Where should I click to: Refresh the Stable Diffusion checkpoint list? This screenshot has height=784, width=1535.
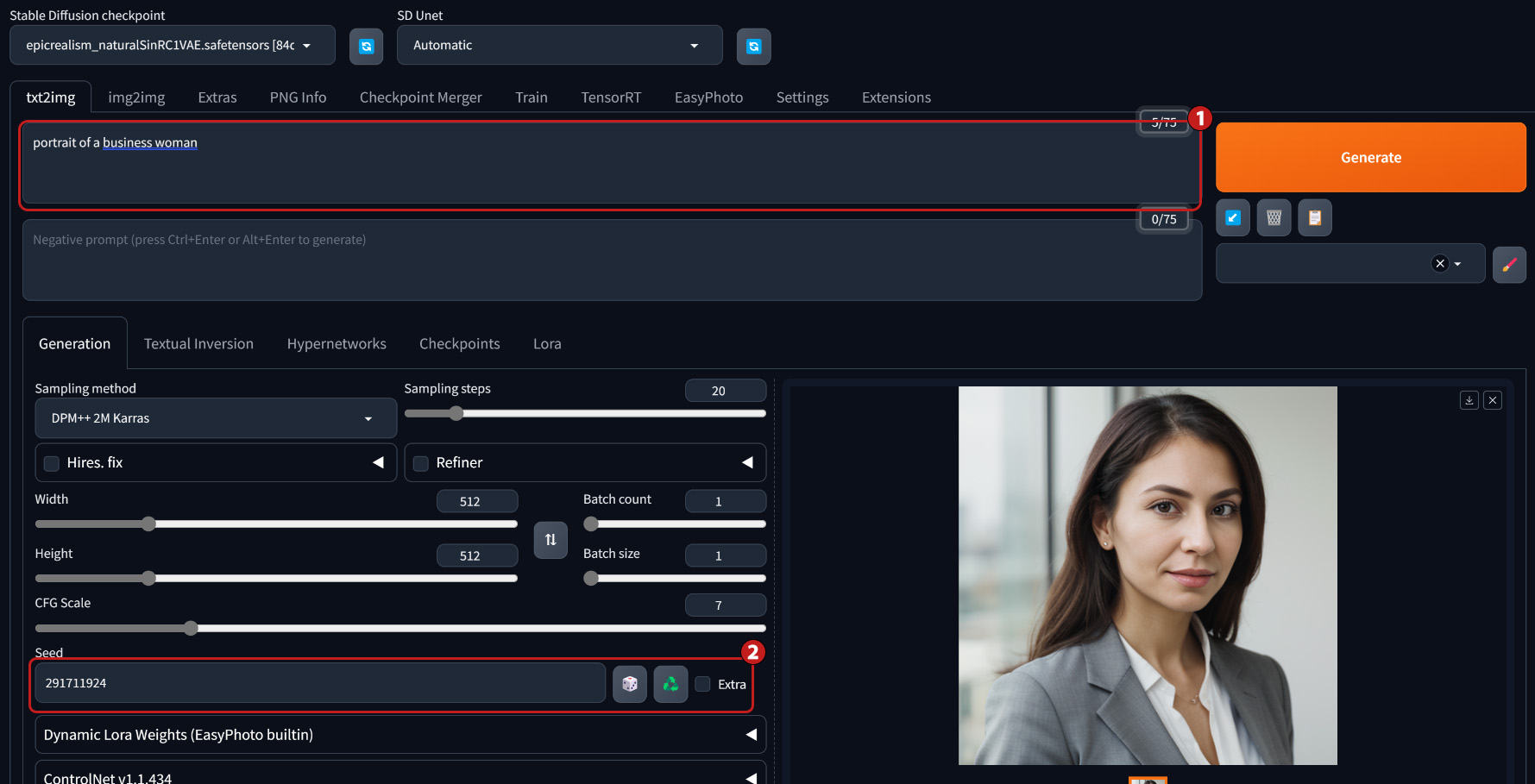[366, 47]
